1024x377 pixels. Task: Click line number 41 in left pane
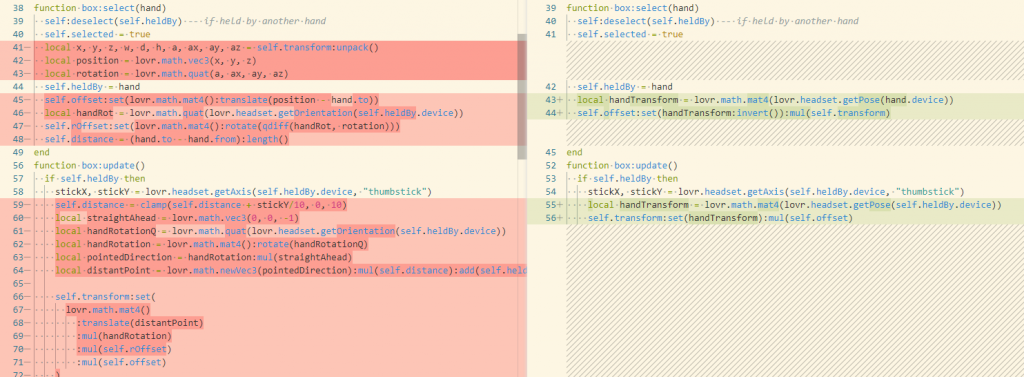coord(18,48)
